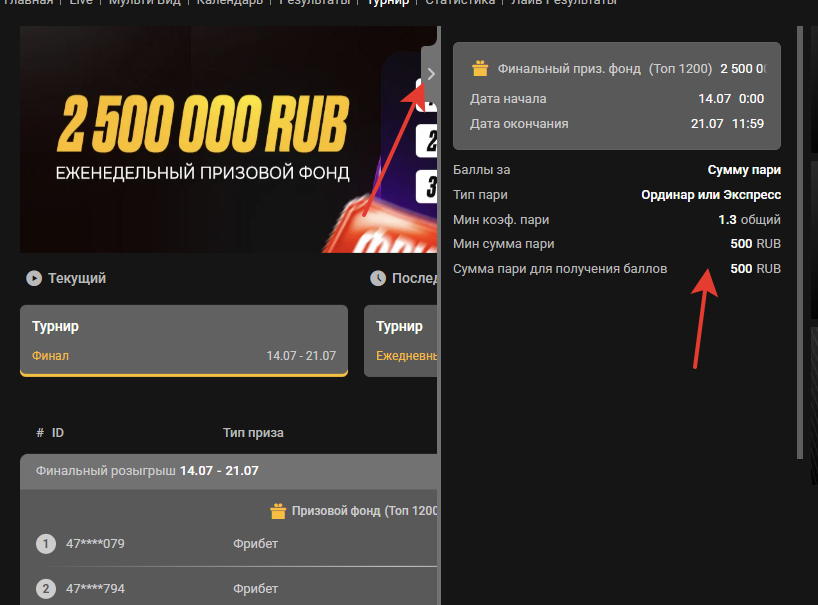Select the rank 2 badge beside 47****794
Viewport: 818px width, 605px height.
coord(45,588)
